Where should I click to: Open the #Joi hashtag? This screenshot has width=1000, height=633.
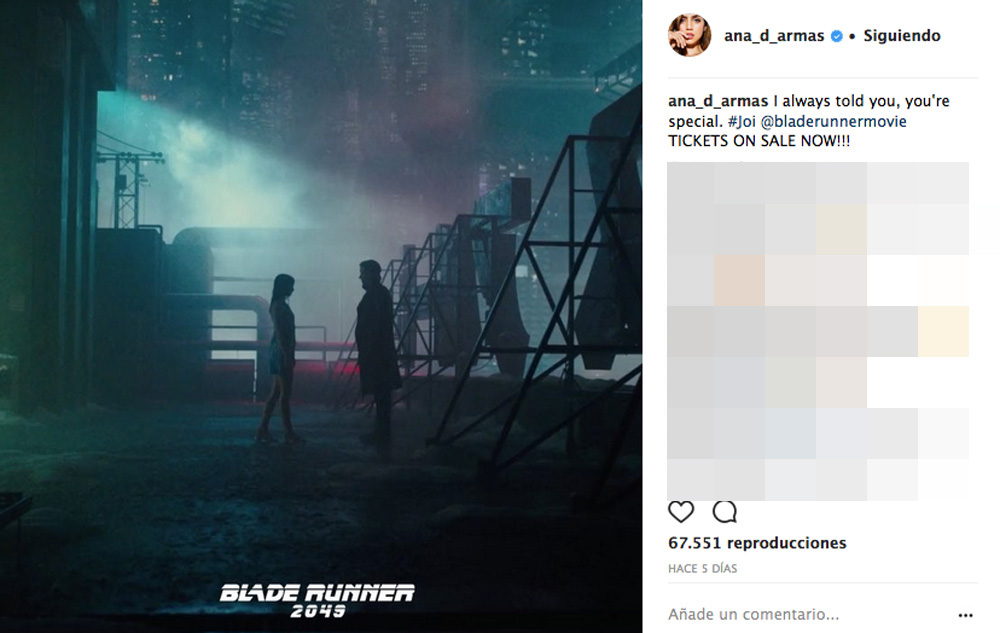coord(742,121)
